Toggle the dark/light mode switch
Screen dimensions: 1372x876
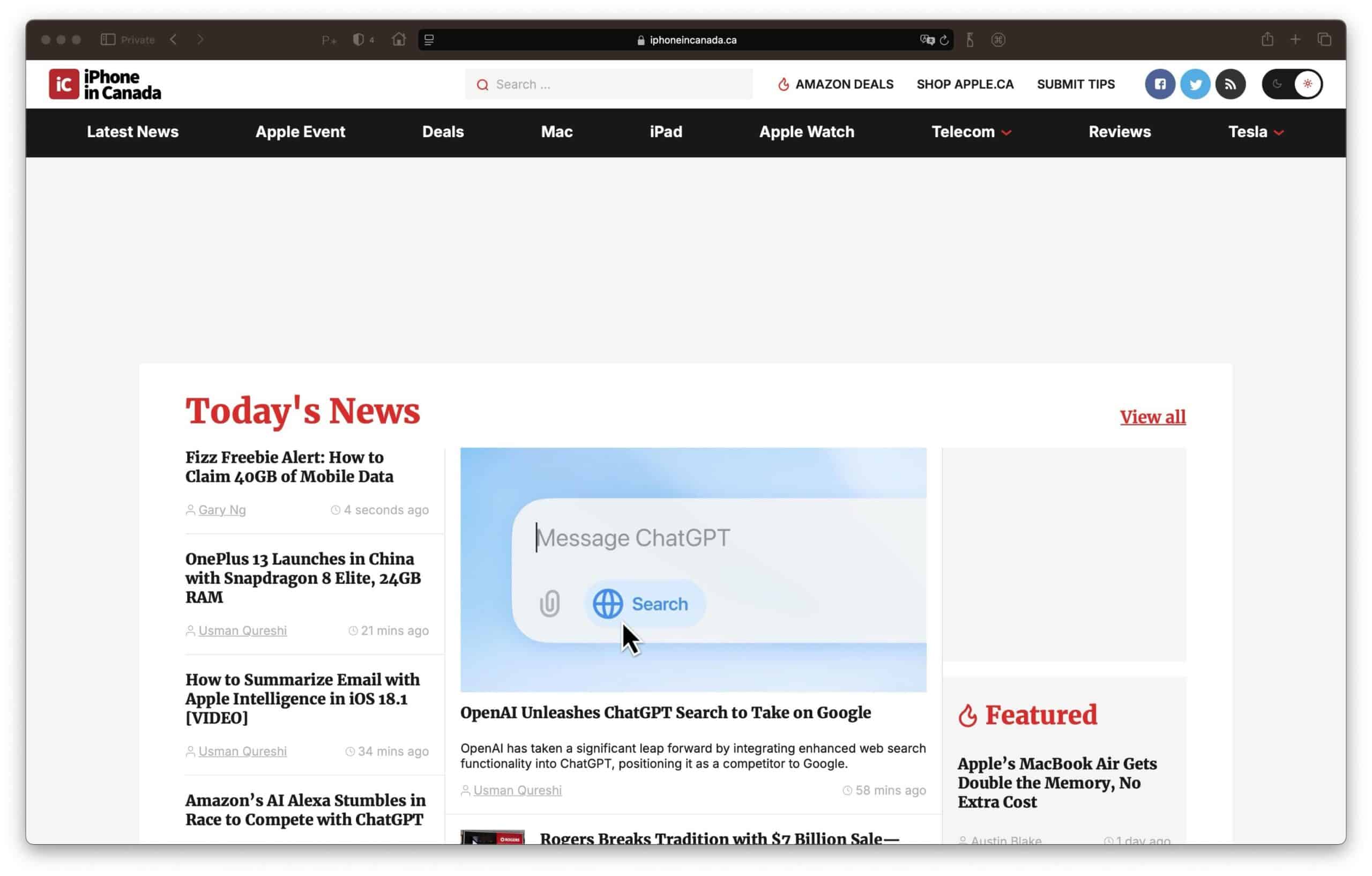[1292, 84]
